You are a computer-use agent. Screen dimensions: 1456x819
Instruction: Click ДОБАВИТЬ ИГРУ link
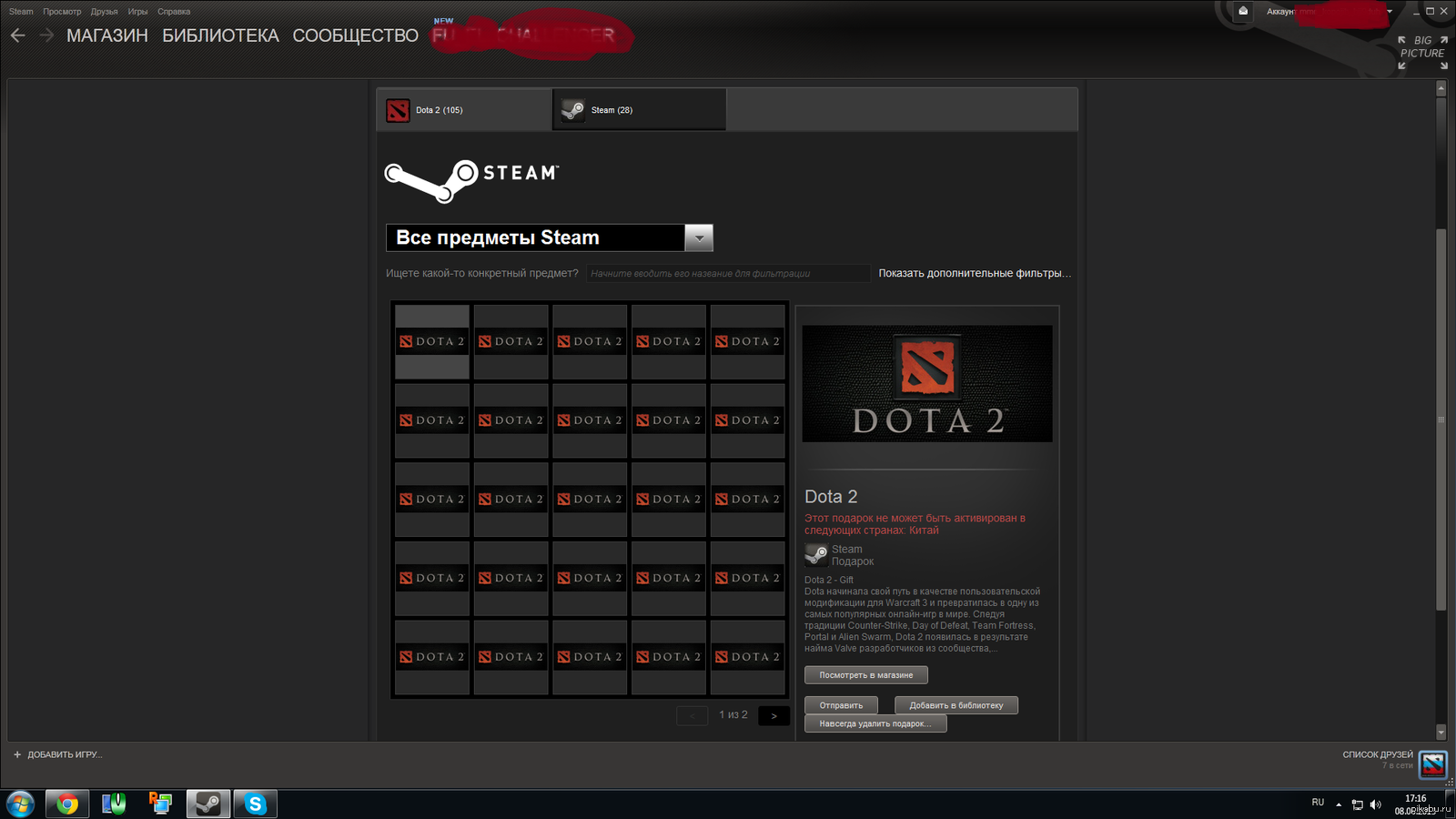(65, 754)
